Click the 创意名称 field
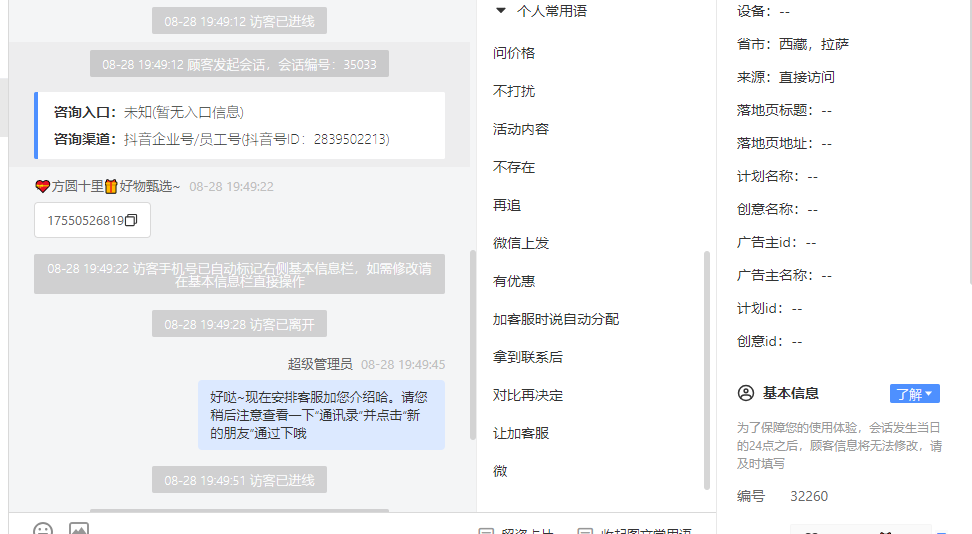This screenshot has height=534, width=972. pos(777,210)
